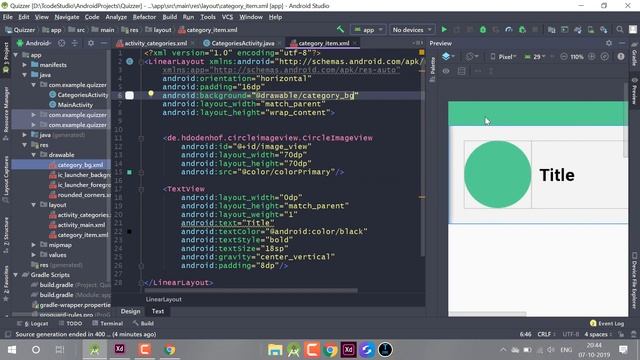
Task: Open the VCS menu
Action: pos(227,17)
